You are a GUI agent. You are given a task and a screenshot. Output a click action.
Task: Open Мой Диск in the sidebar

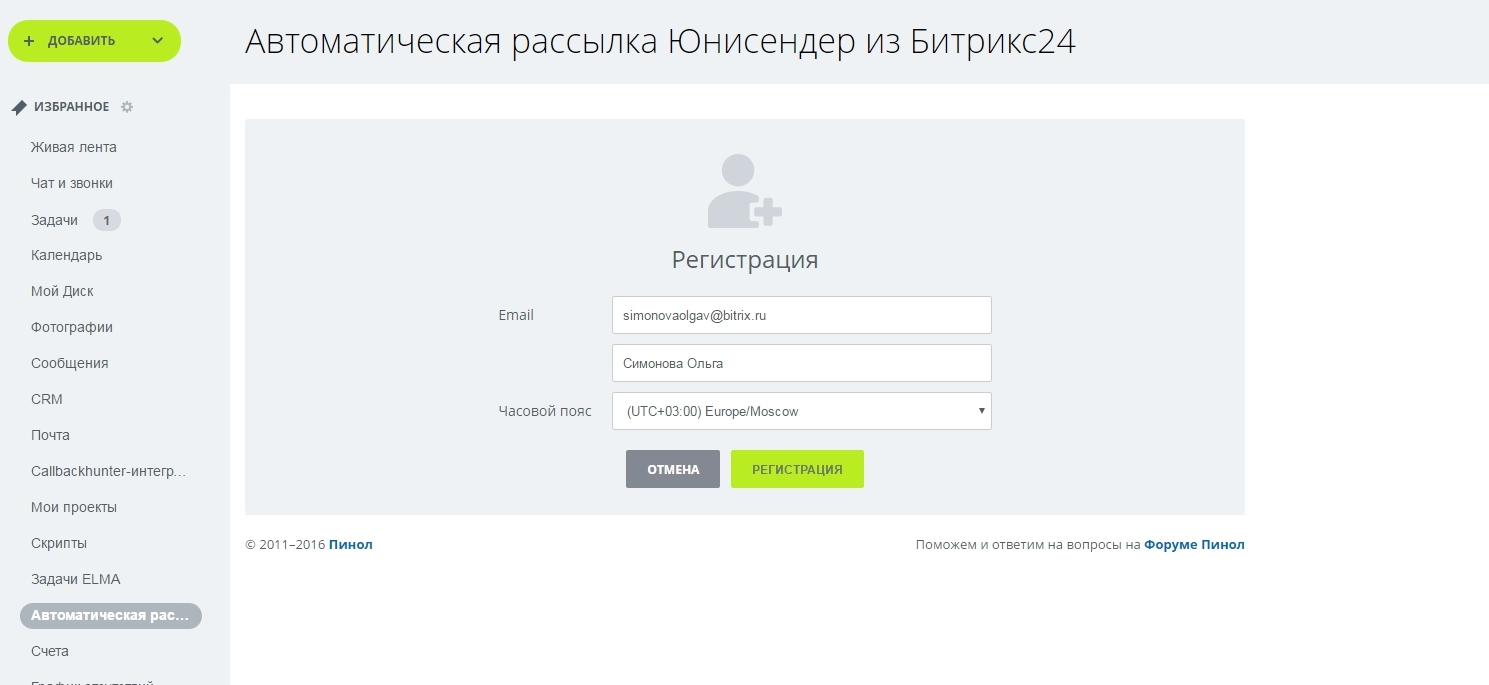point(62,291)
